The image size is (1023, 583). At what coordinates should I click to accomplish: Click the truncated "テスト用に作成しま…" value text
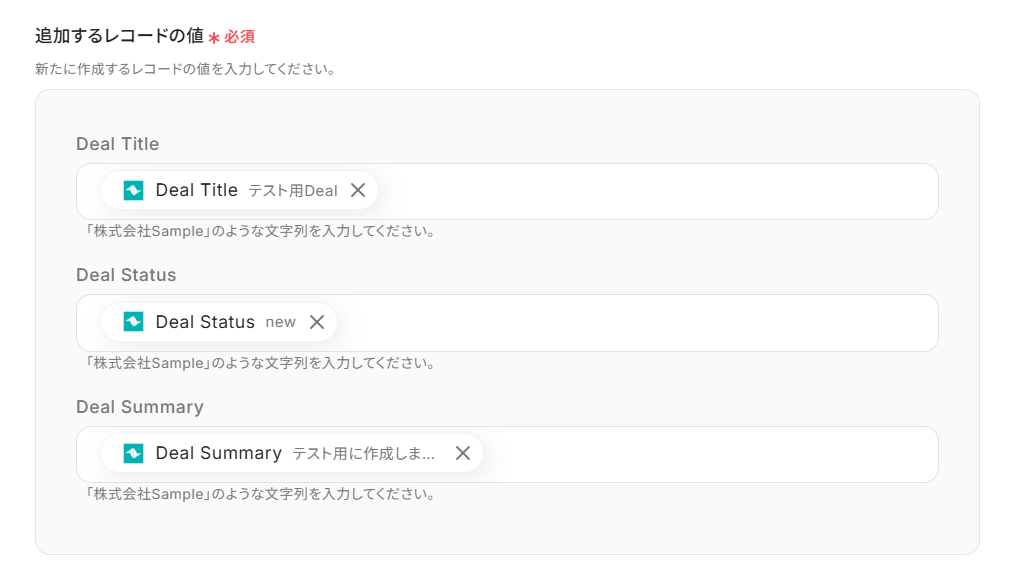pyautogui.click(x=364, y=454)
